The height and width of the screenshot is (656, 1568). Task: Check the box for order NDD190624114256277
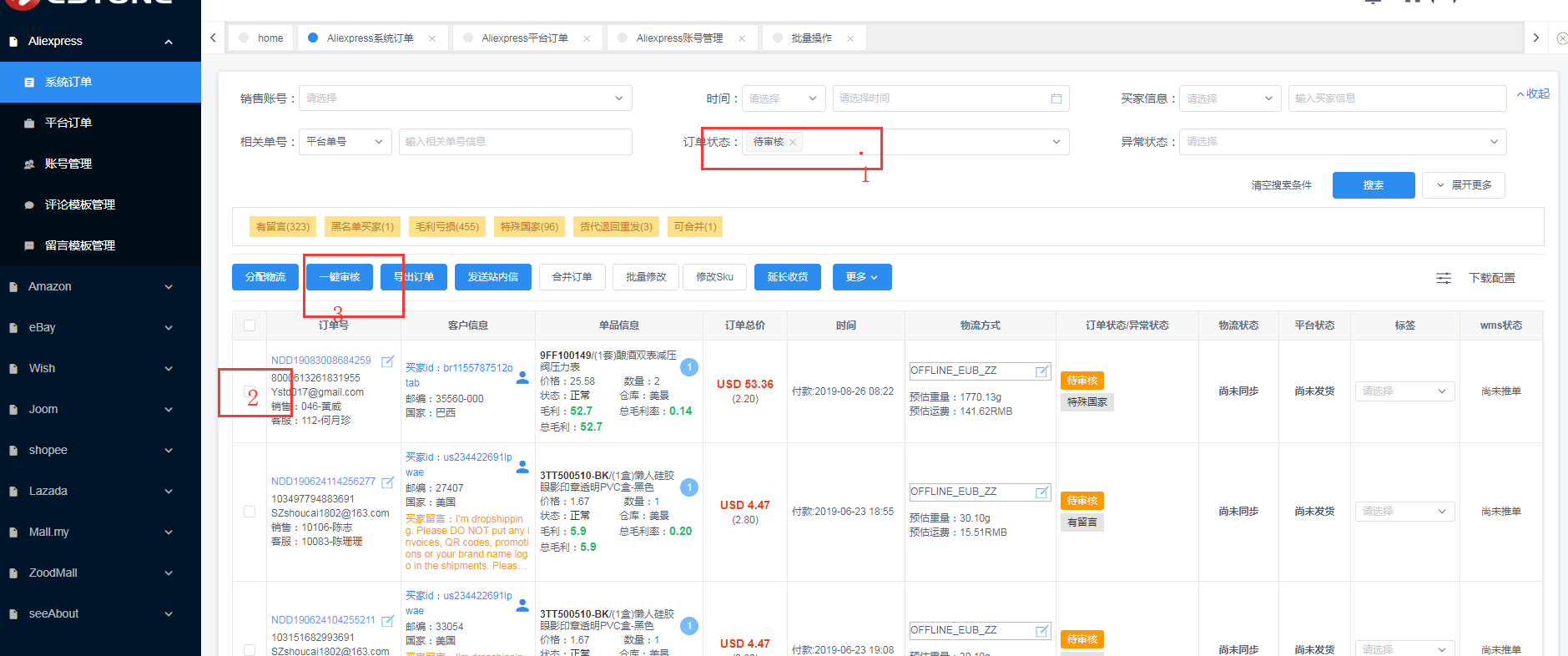pyautogui.click(x=250, y=512)
